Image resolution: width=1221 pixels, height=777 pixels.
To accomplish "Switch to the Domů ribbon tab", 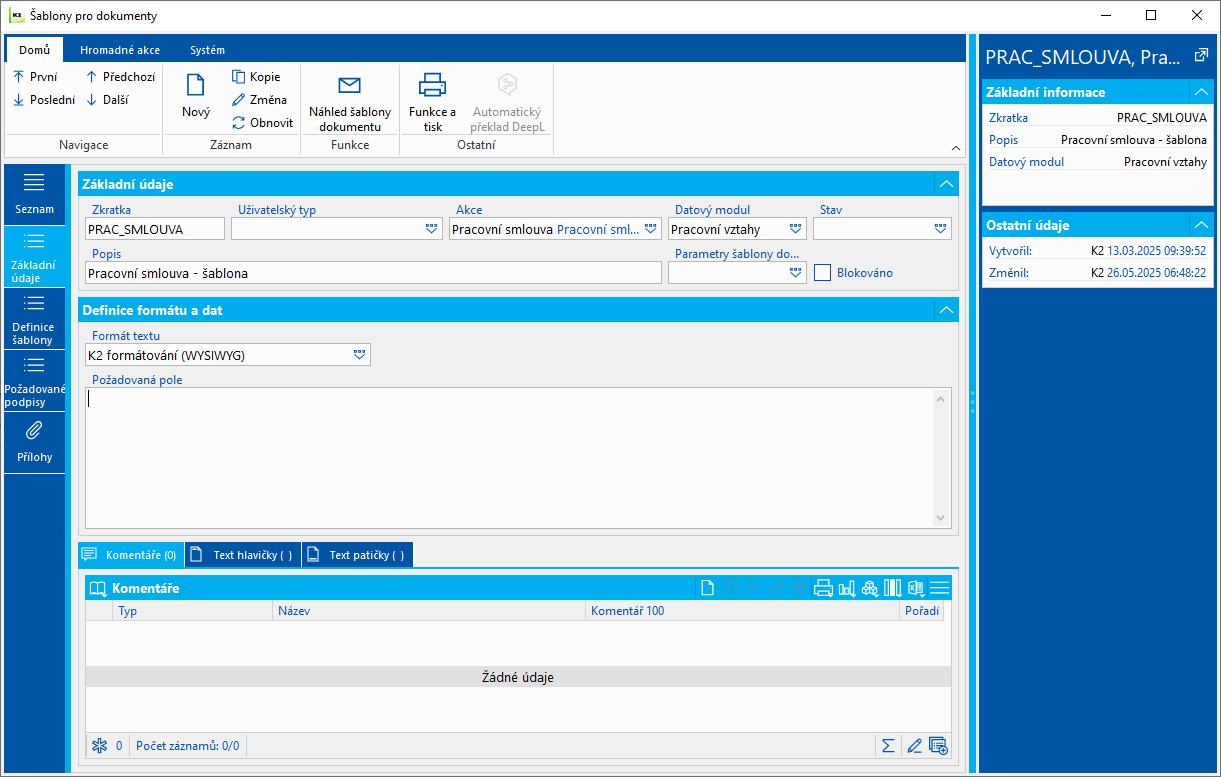I will click(x=34, y=49).
